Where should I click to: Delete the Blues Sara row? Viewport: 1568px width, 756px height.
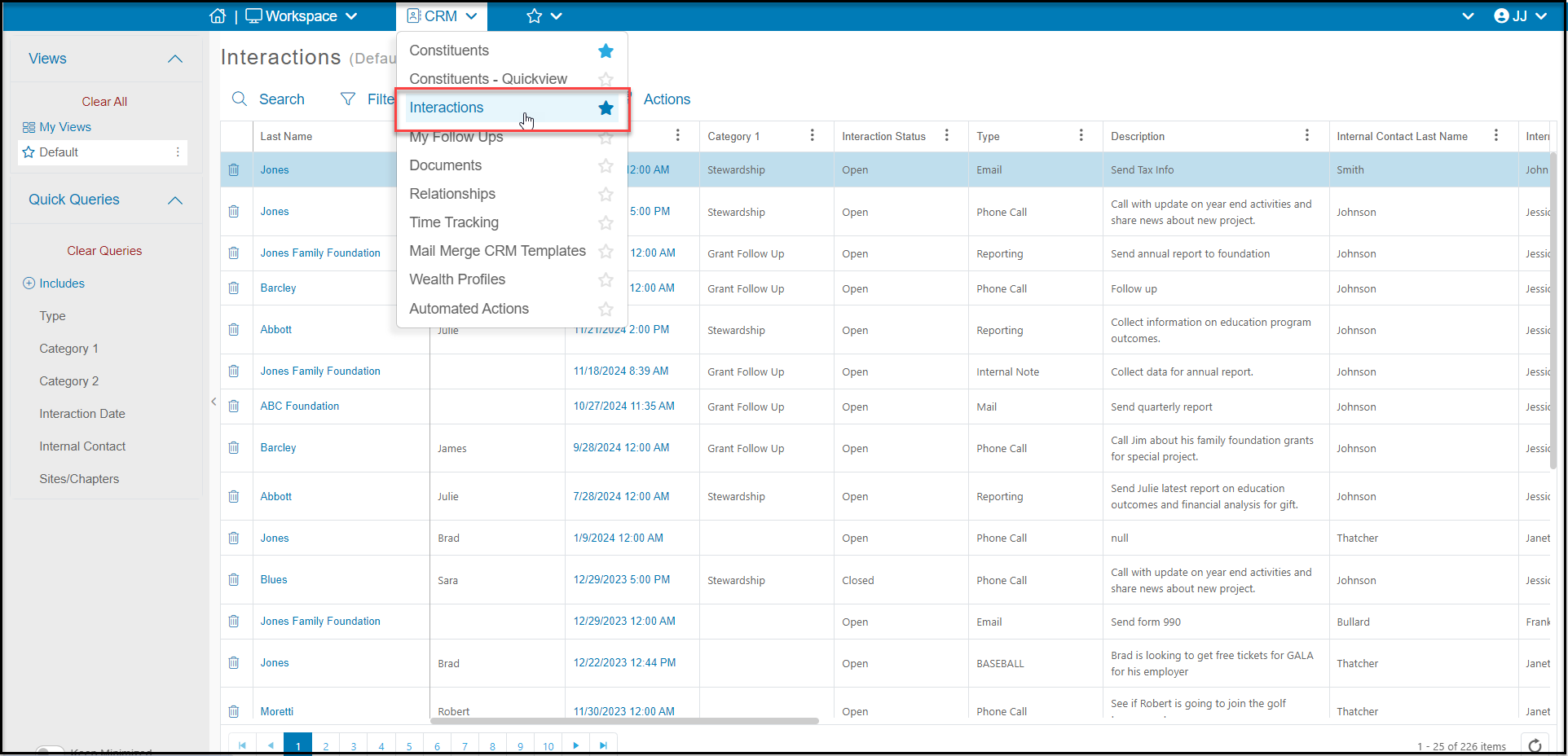coord(234,580)
